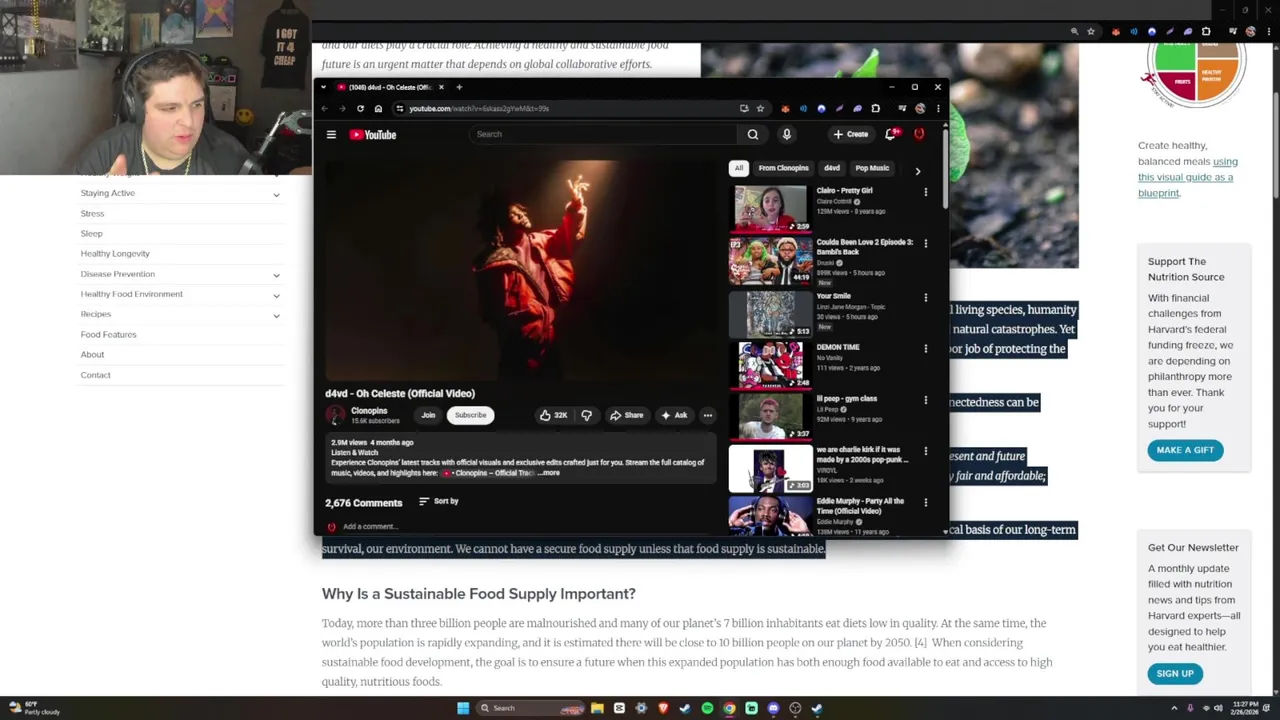
Task: Open Clonopins channel name
Action: pyautogui.click(x=369, y=411)
